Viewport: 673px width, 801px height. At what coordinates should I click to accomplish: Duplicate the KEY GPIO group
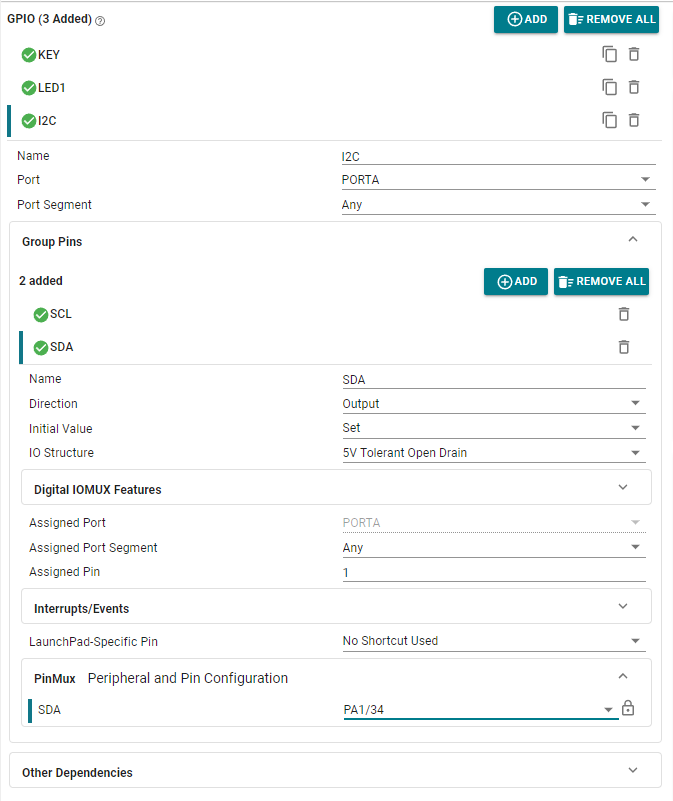pos(610,55)
